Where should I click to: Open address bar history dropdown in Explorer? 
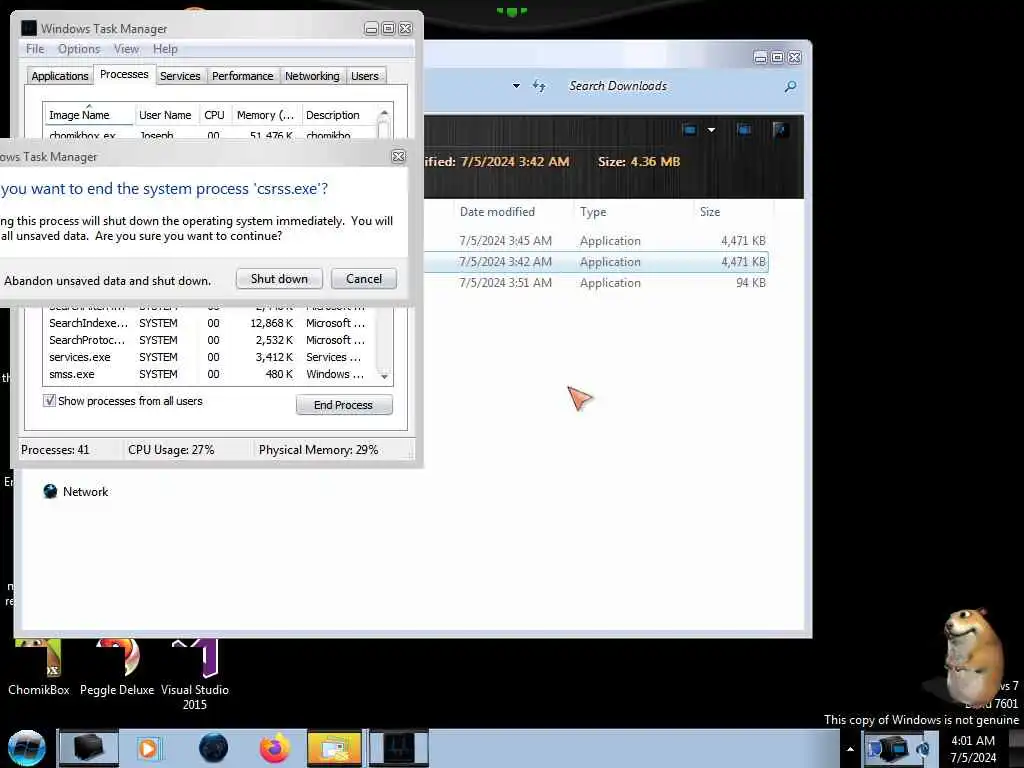[x=516, y=86]
